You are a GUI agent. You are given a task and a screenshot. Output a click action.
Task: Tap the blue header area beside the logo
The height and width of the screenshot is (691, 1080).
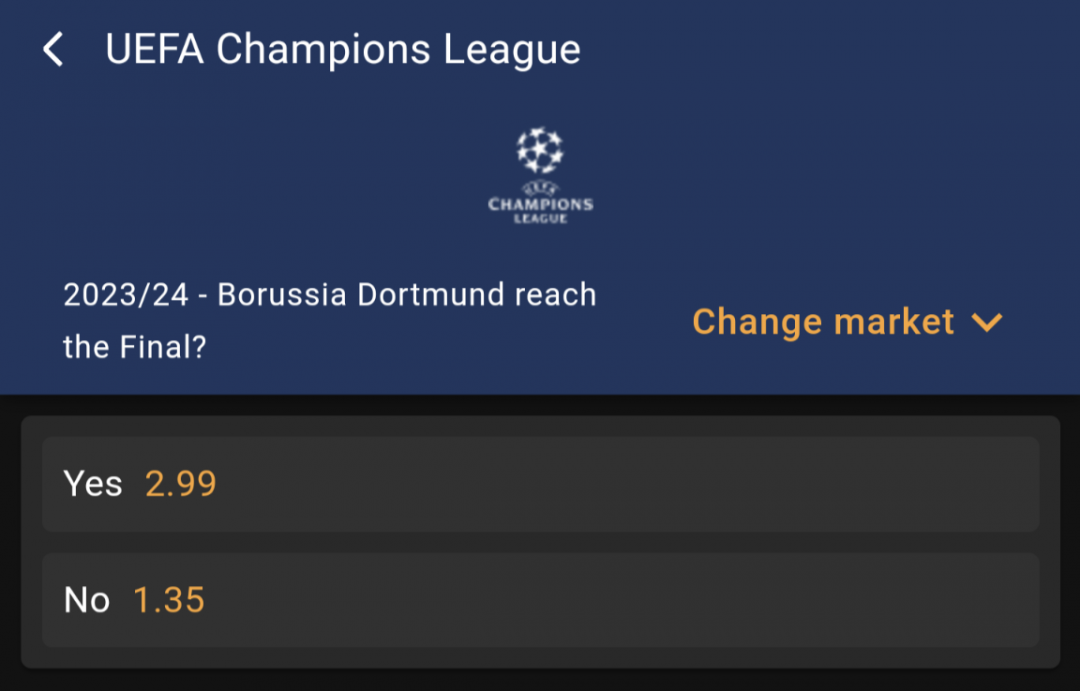pyautogui.click(x=827, y=172)
